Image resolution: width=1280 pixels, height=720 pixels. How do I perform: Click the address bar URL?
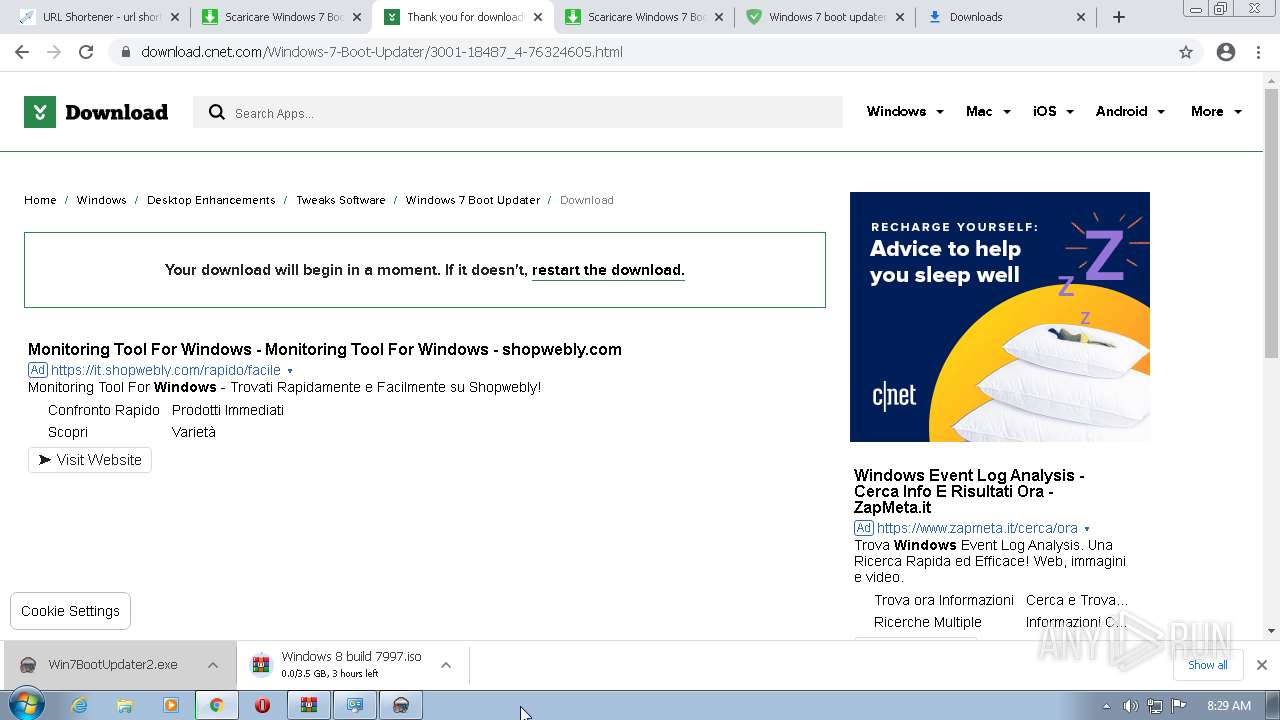coord(382,52)
